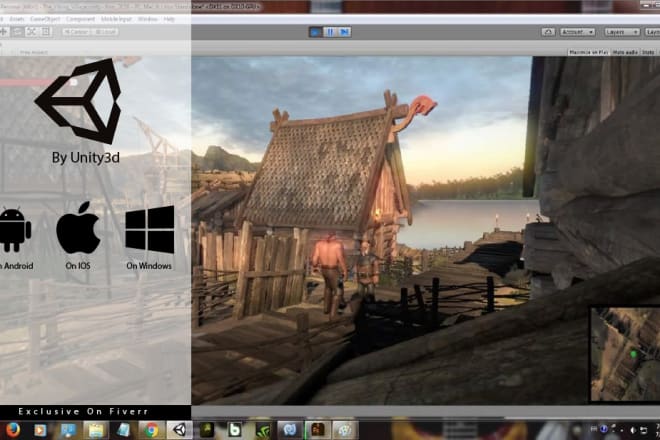Screen dimensions: 660x440
Task: Pause the running game in Unity
Action: [330, 32]
